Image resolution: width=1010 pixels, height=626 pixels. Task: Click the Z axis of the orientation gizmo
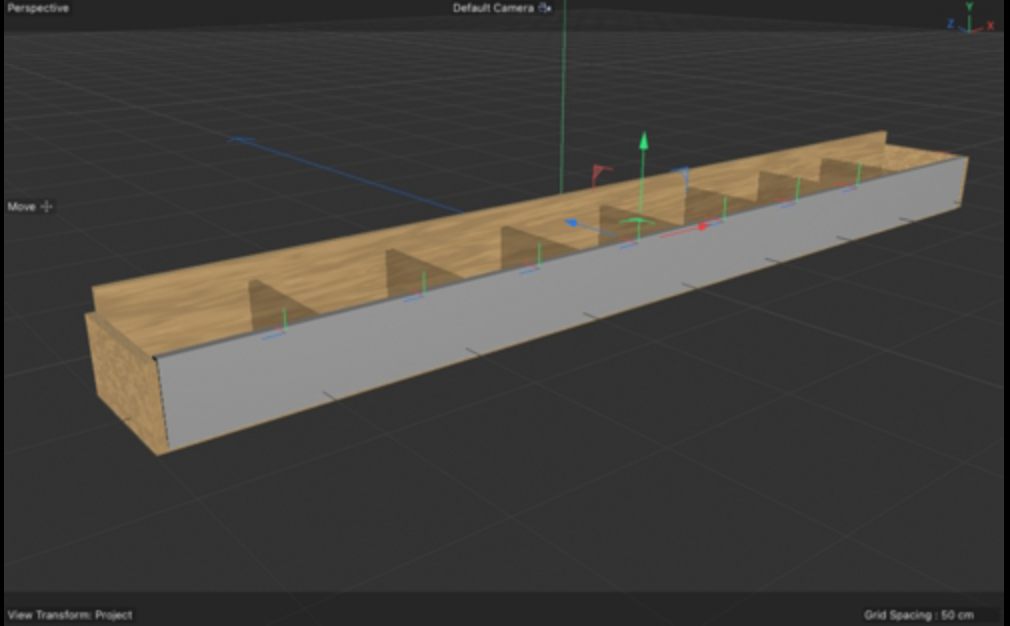pyautogui.click(x=951, y=24)
